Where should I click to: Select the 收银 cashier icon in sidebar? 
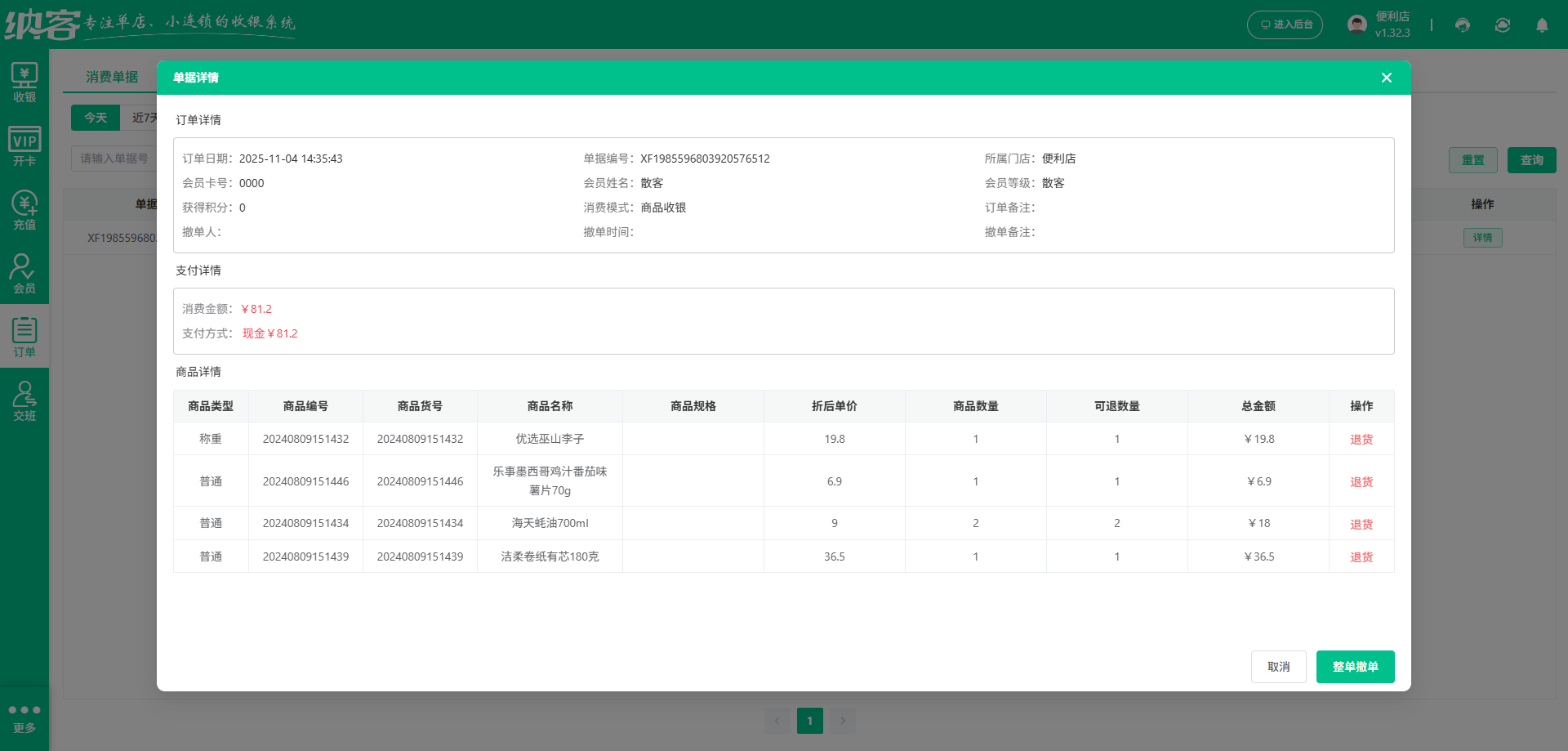pos(24,82)
